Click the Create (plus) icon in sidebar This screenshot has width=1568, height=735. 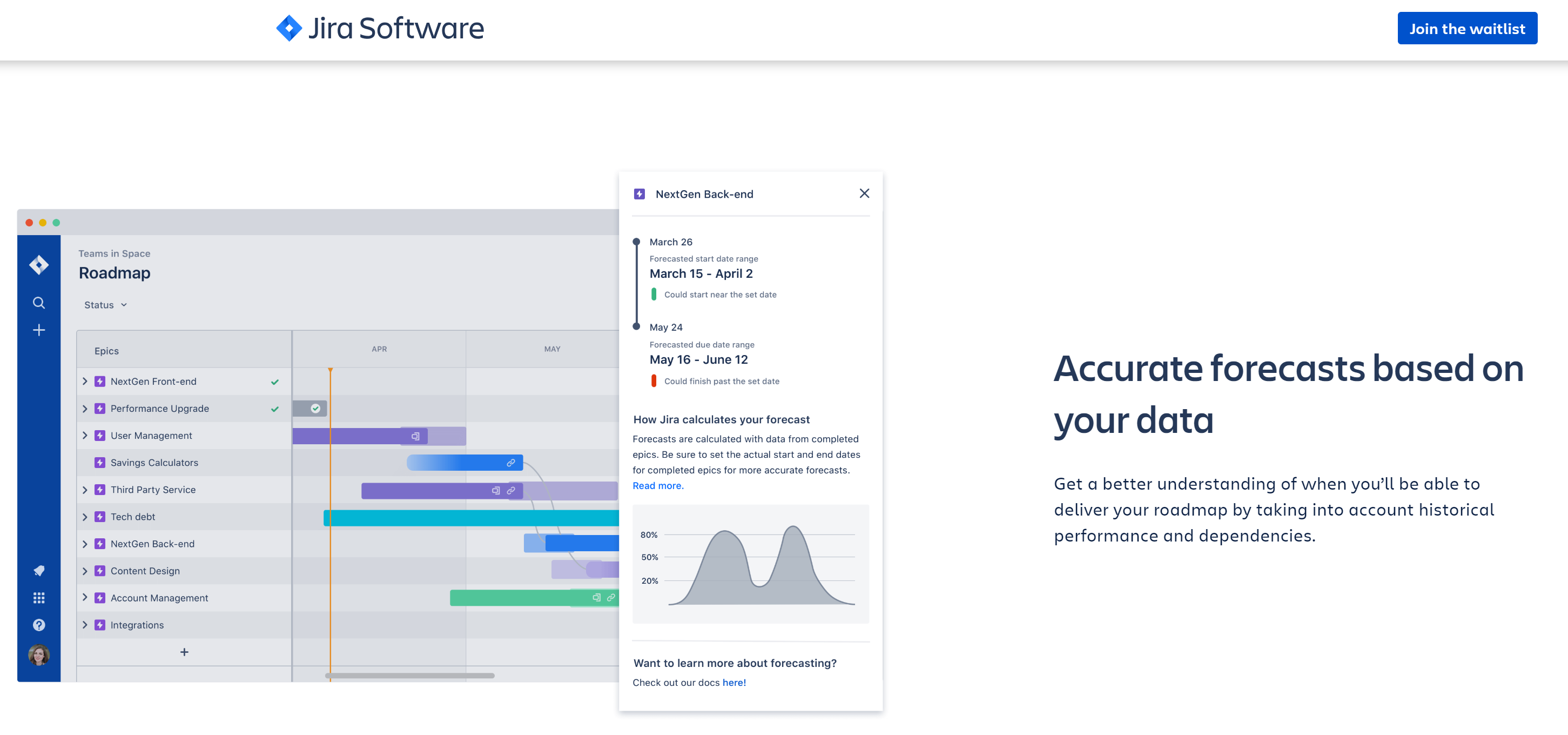tap(39, 330)
